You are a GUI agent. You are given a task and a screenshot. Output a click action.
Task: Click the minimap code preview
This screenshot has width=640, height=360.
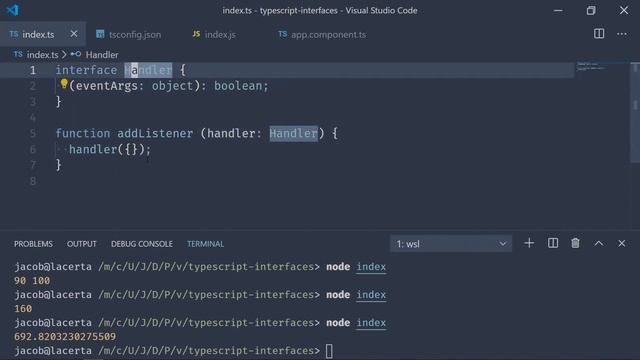click(591, 67)
